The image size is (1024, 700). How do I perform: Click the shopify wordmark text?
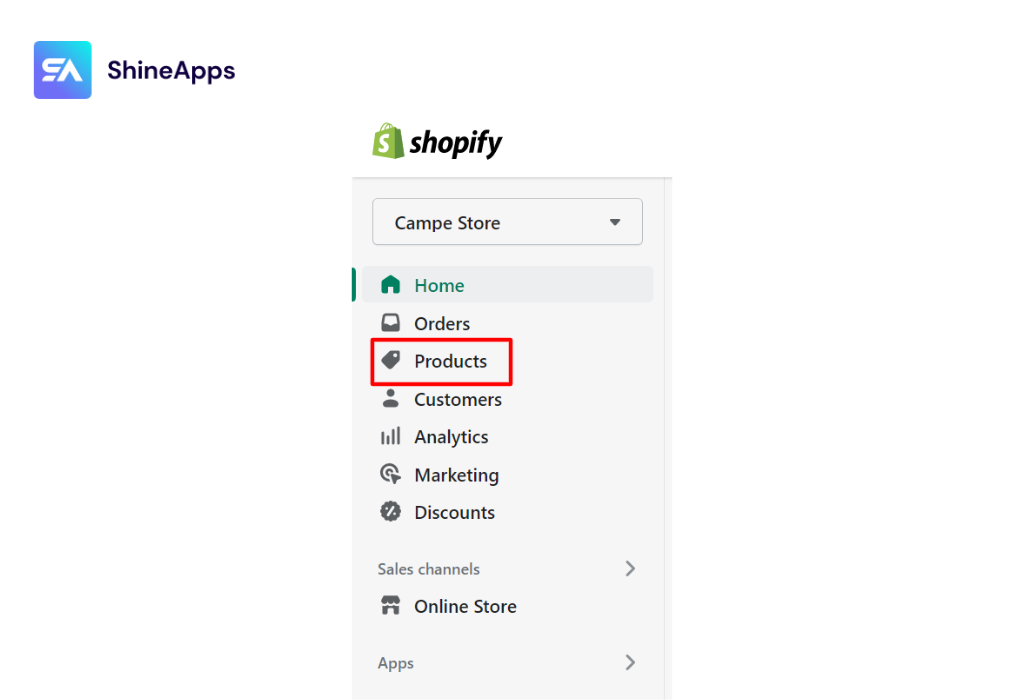pyautogui.click(x=456, y=143)
